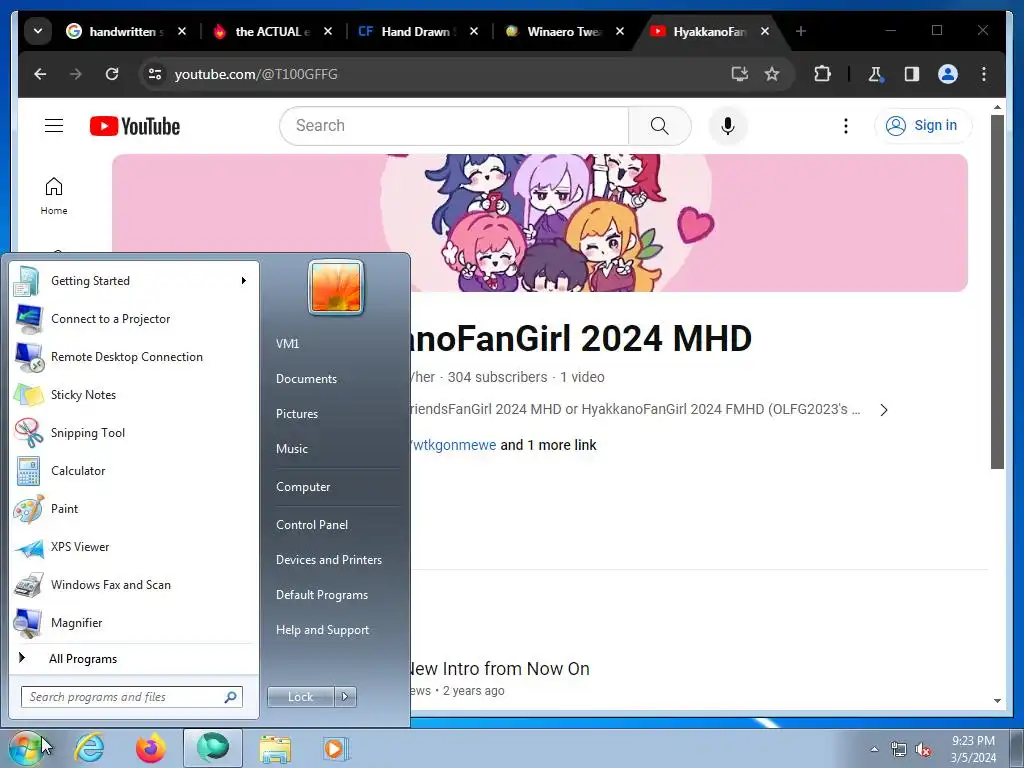1024x768 pixels.
Task: Expand All Programs list
Action: coord(133,658)
